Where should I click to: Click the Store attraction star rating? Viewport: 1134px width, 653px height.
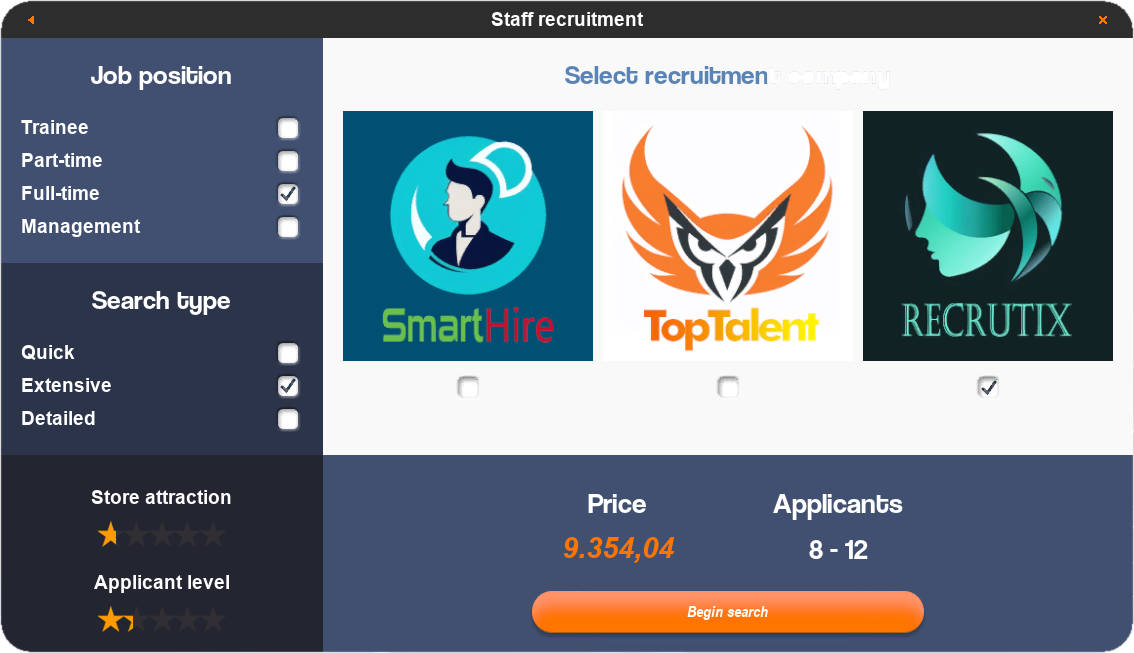(x=161, y=534)
